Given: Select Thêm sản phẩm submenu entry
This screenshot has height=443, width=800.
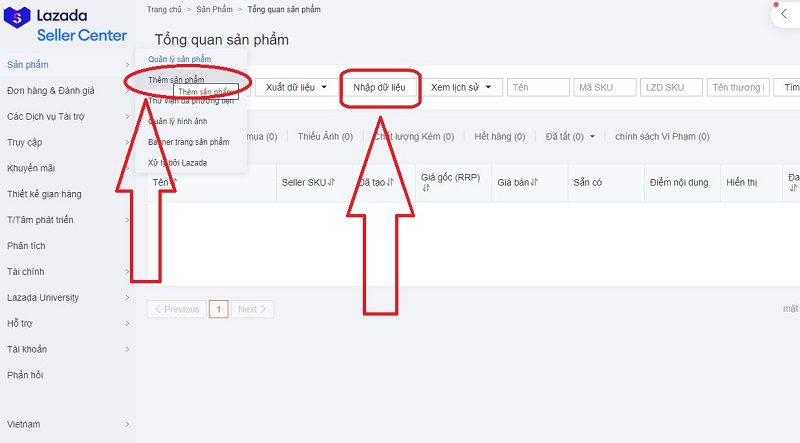Looking at the screenshot, I should pos(176,80).
